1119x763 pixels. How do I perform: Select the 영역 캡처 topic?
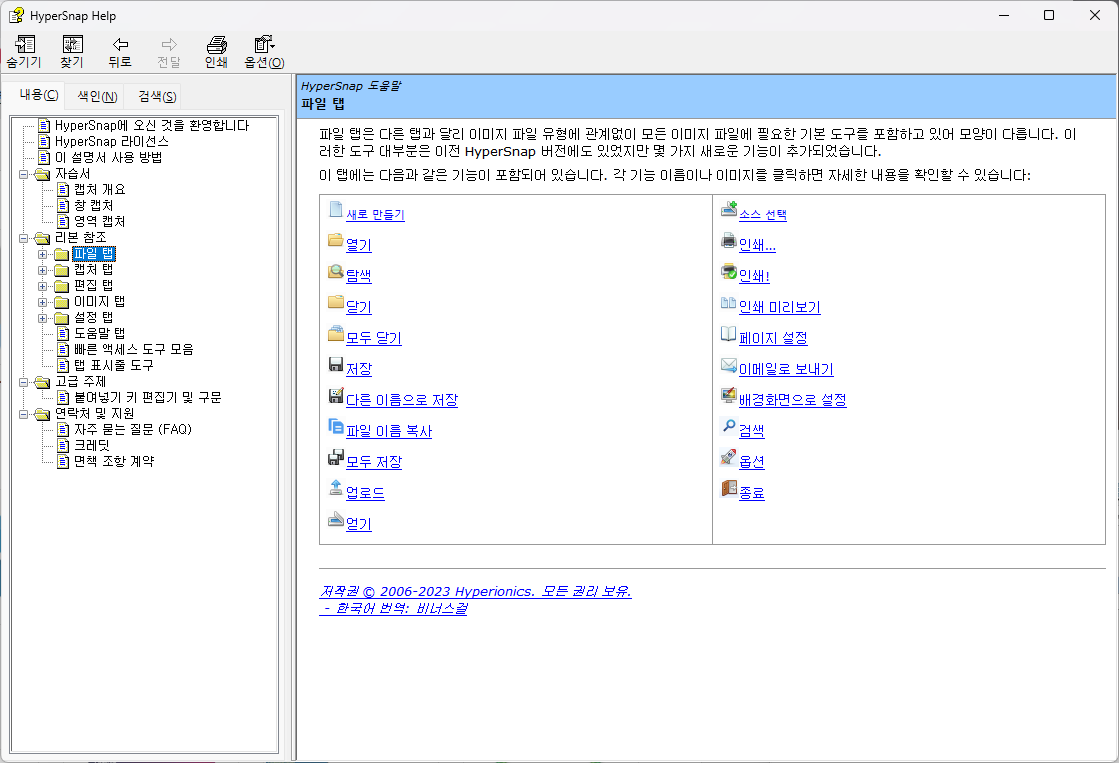[100, 221]
